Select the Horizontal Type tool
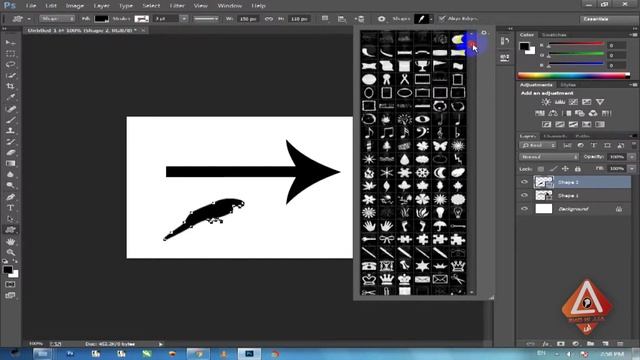 [x=11, y=208]
